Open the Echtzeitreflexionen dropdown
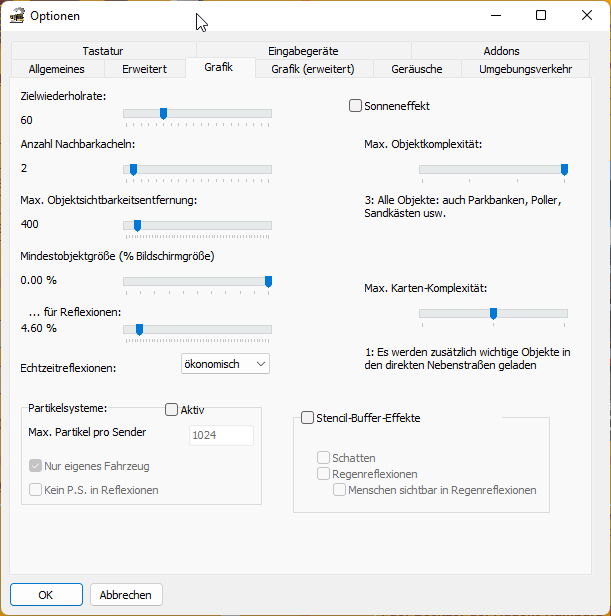611x616 pixels. coord(225,364)
